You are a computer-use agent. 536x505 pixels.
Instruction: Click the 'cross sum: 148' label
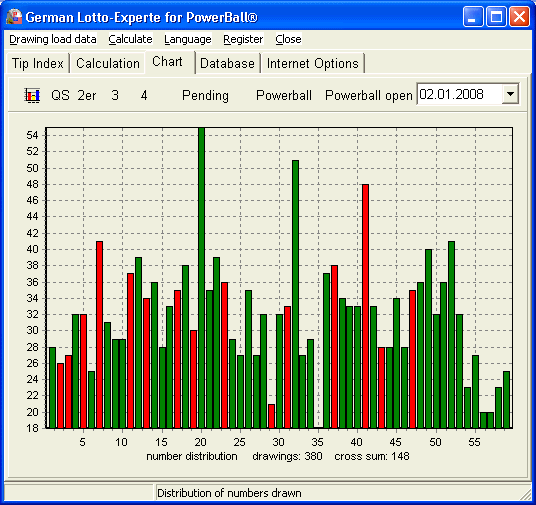point(372,456)
